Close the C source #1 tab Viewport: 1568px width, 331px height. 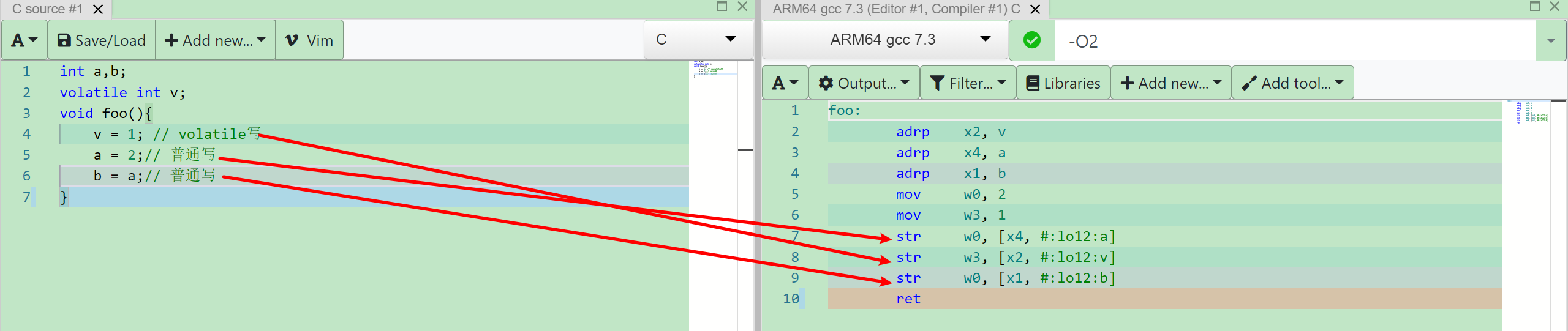98,9
